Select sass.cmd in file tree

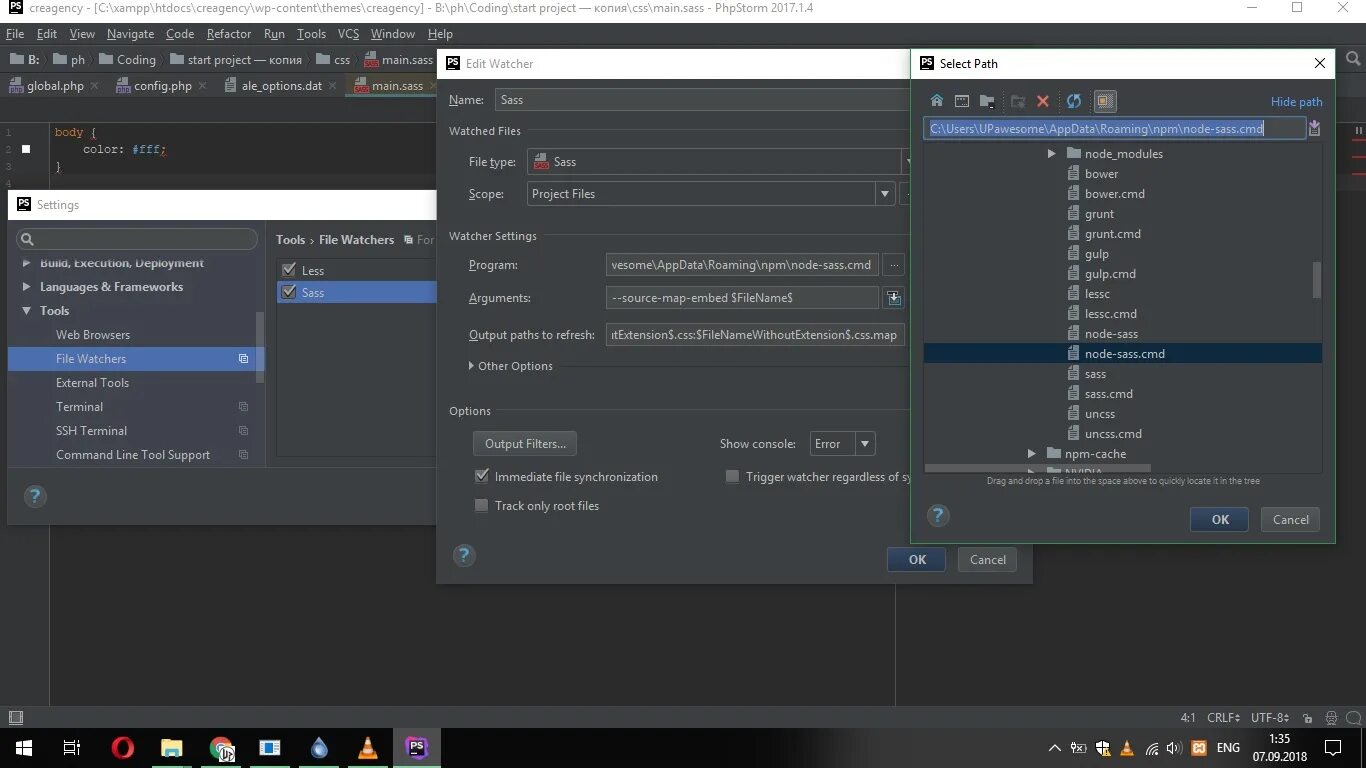[1109, 394]
